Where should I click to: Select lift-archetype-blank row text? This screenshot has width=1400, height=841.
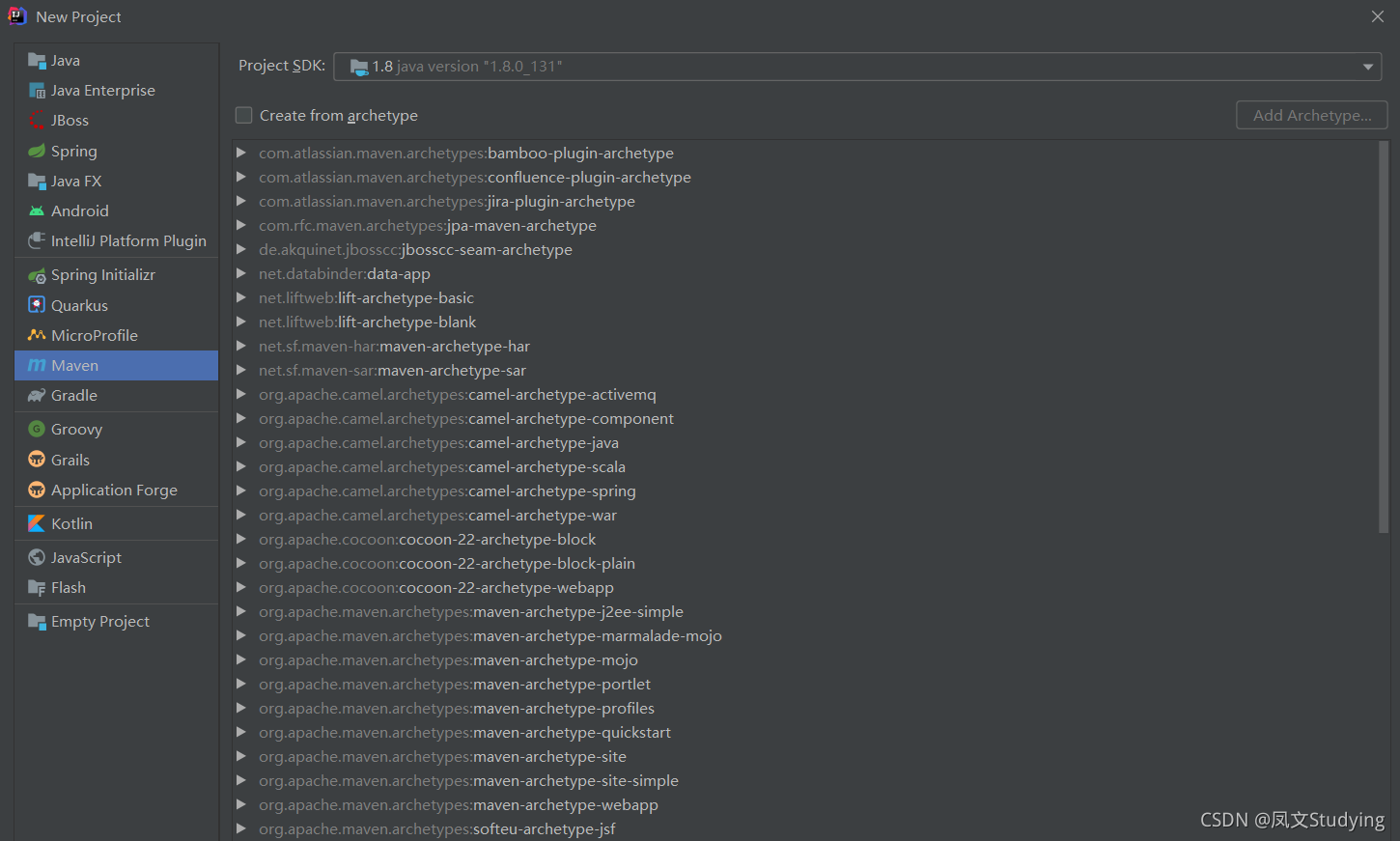click(367, 322)
